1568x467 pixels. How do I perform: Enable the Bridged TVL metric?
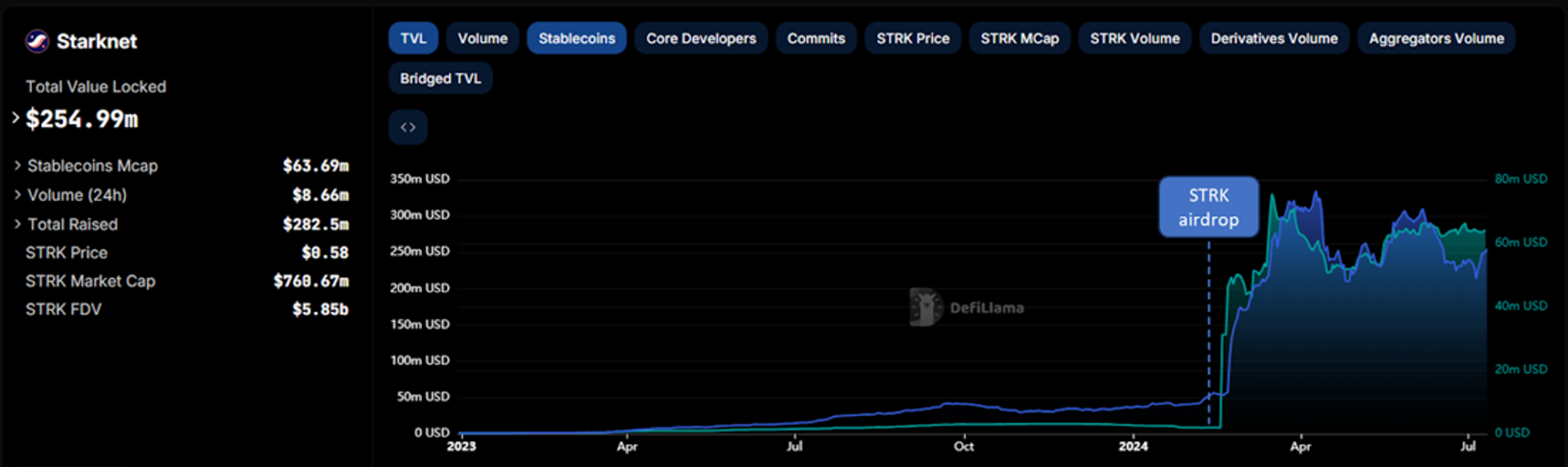tap(441, 78)
